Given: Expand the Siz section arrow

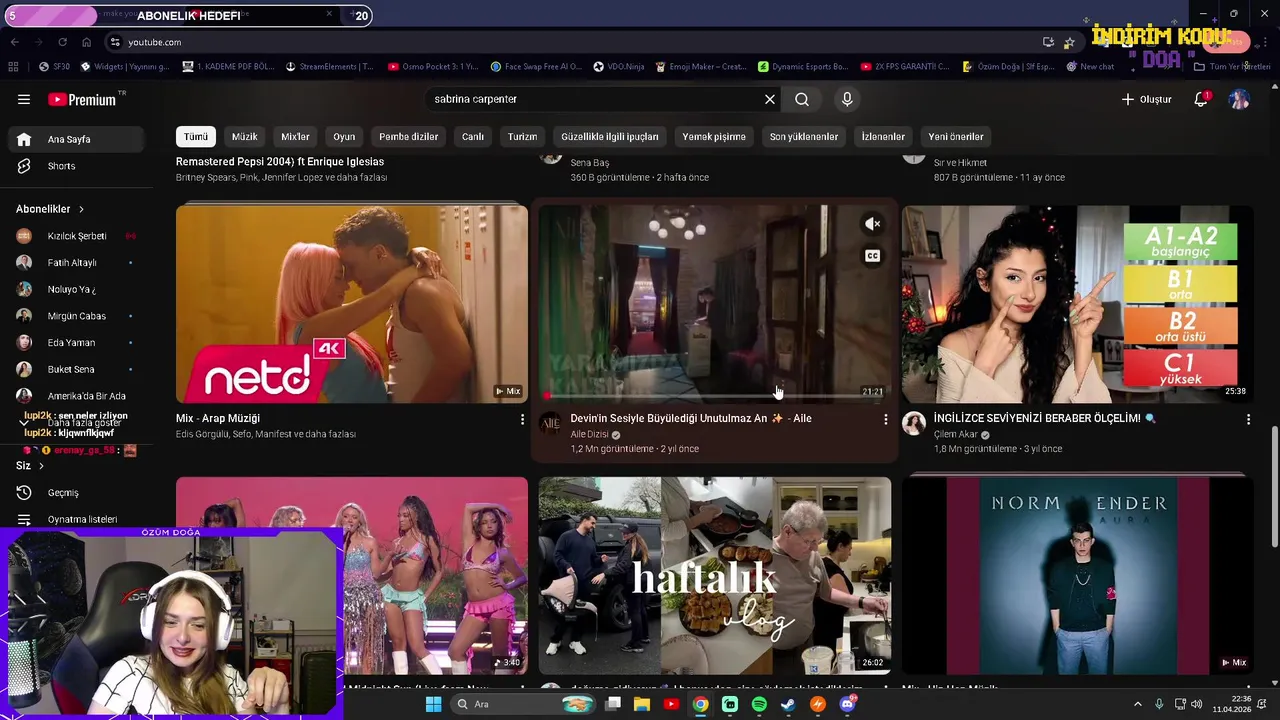Looking at the screenshot, I should 41,466.
